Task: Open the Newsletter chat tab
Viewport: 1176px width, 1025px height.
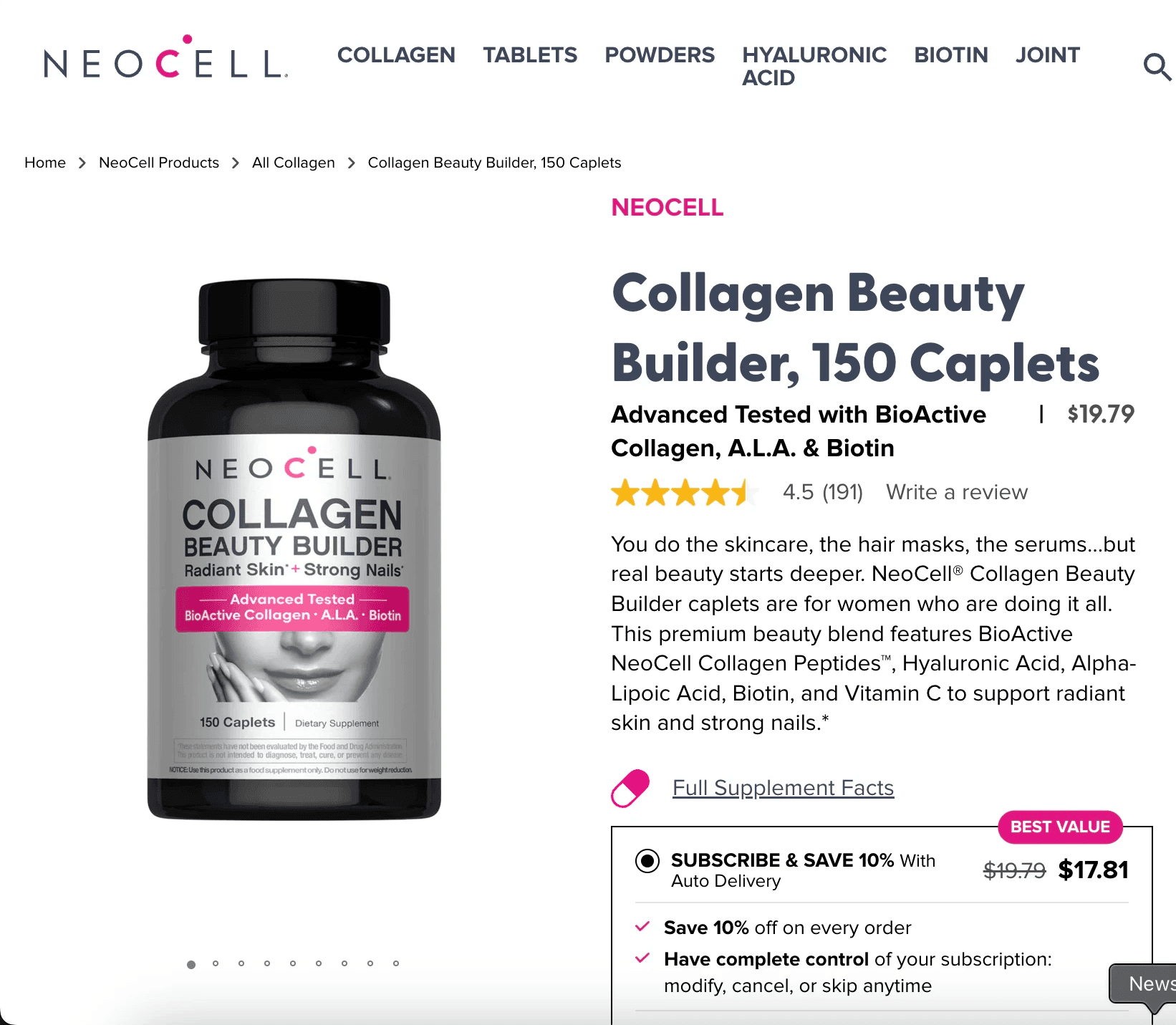Action: pos(1144,985)
